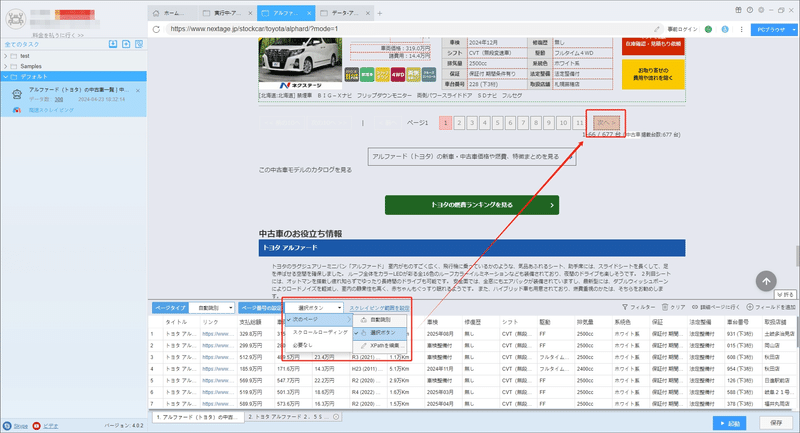Click the help question mark icon
Screen dimensions: 800x433
750,10
